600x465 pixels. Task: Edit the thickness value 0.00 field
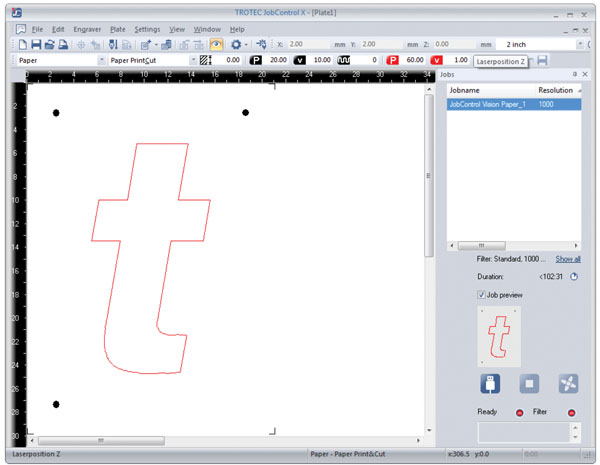(227, 60)
